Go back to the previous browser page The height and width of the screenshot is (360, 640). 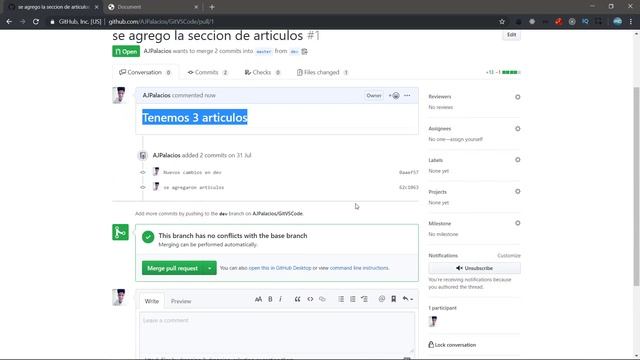tap(9, 22)
